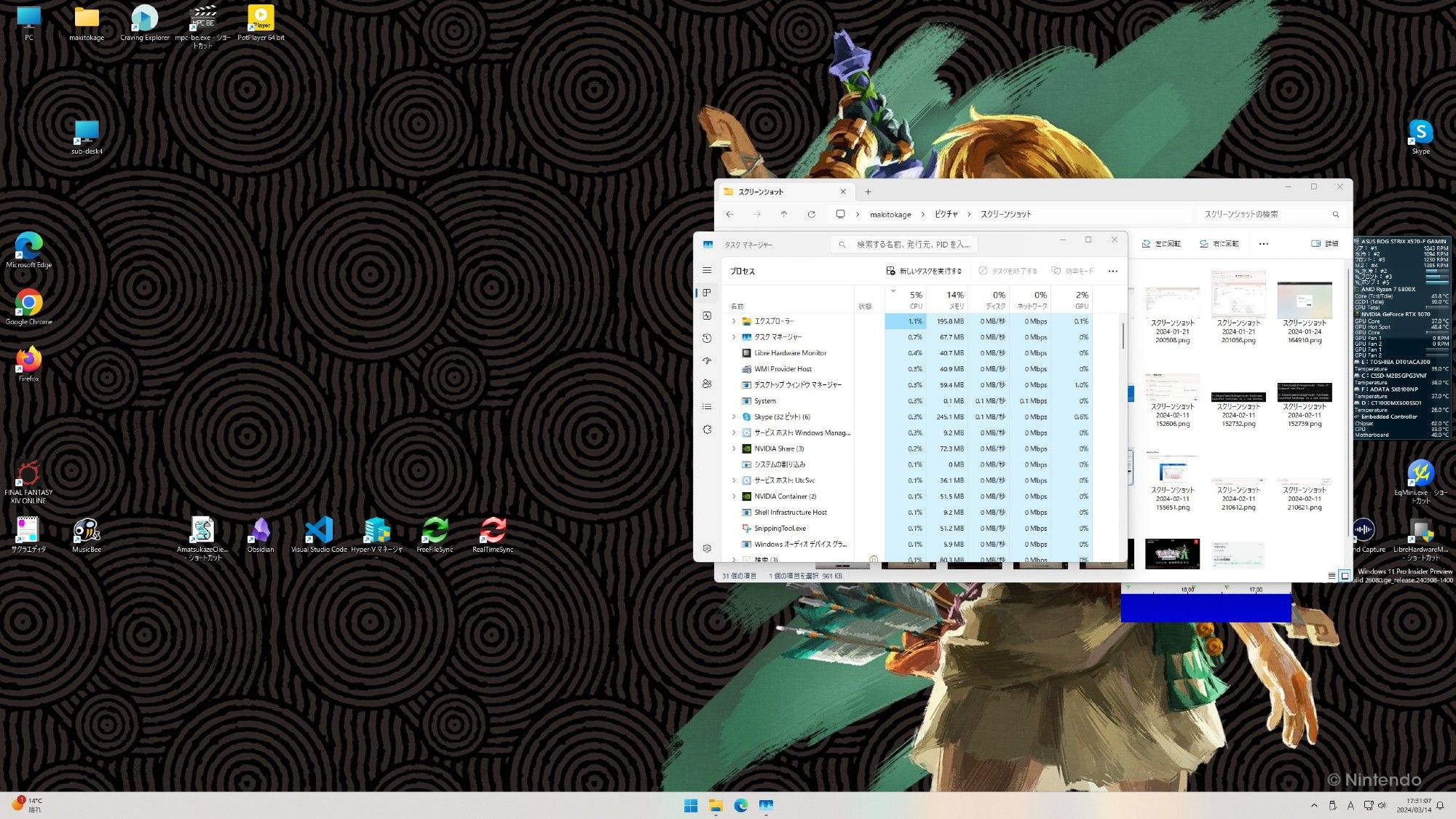Click Task Manager search box
The image size is (1456, 819).
(904, 245)
